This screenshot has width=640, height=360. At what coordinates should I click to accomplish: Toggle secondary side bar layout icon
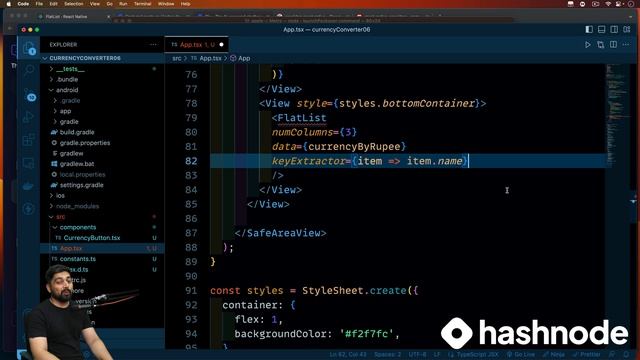tap(614, 29)
